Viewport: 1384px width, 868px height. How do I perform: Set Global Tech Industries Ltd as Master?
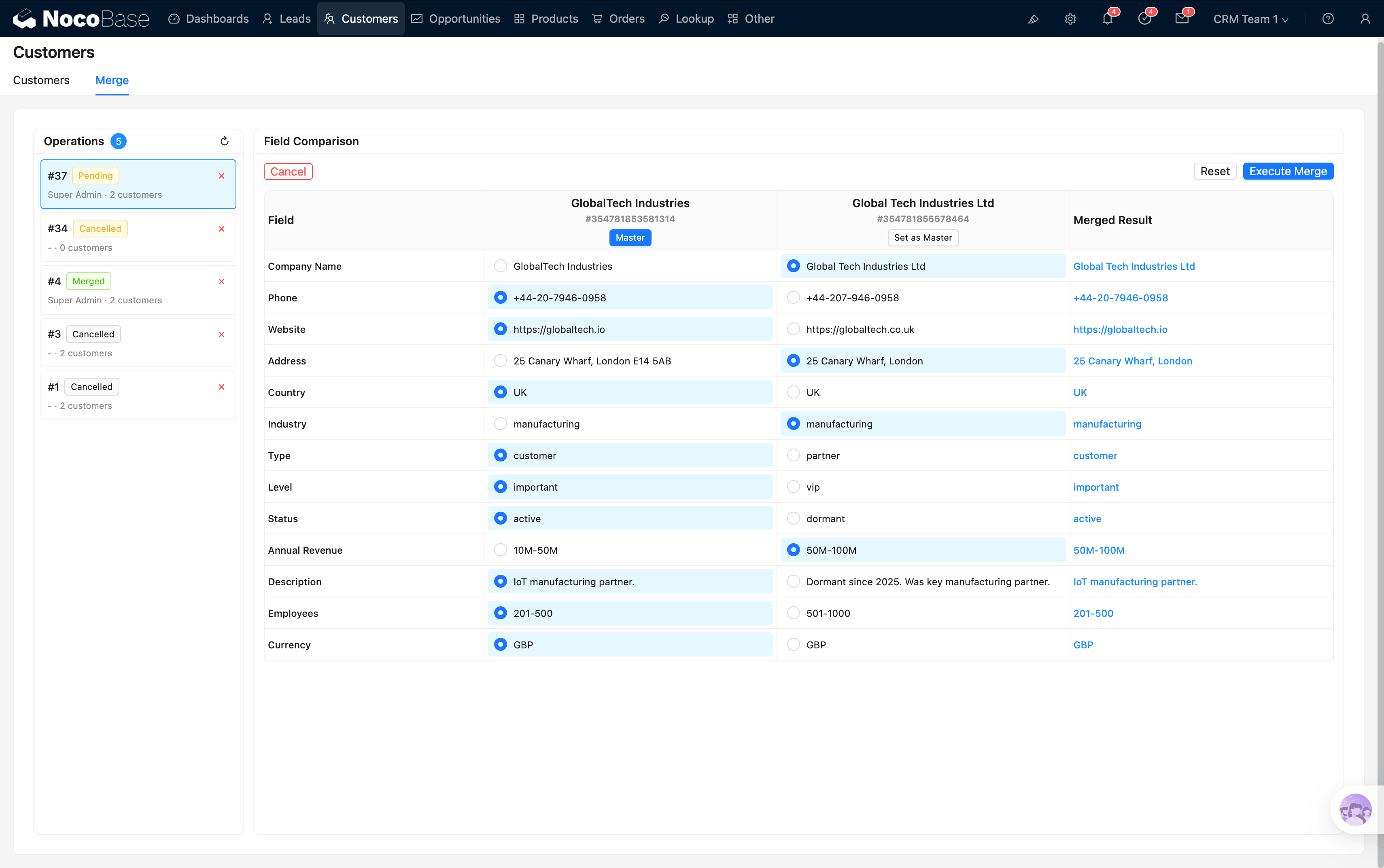[922, 238]
